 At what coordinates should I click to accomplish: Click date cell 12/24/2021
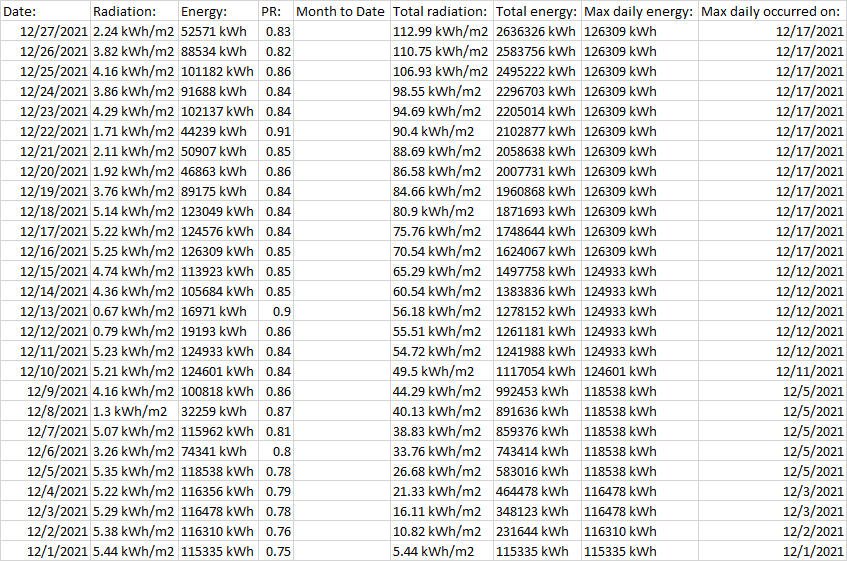click(45, 91)
